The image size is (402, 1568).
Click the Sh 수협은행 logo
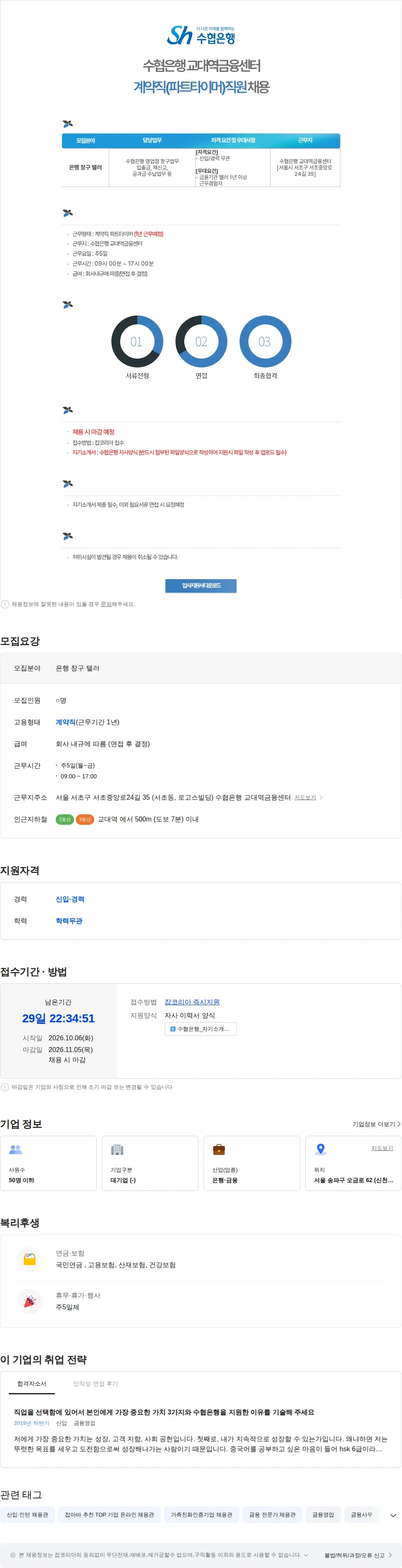click(201, 35)
